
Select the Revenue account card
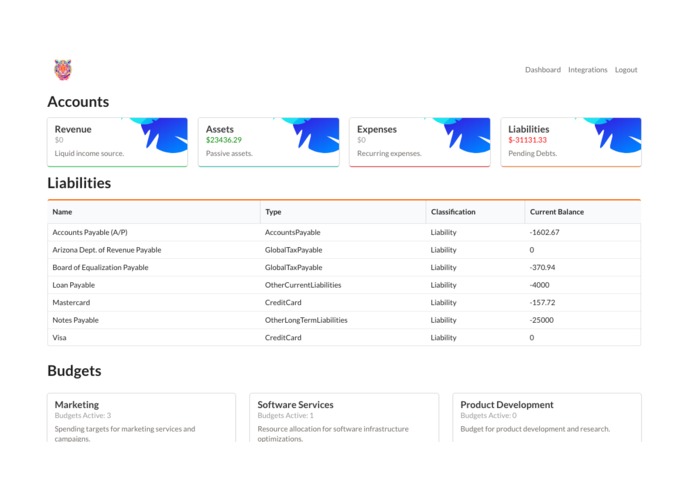[117, 142]
